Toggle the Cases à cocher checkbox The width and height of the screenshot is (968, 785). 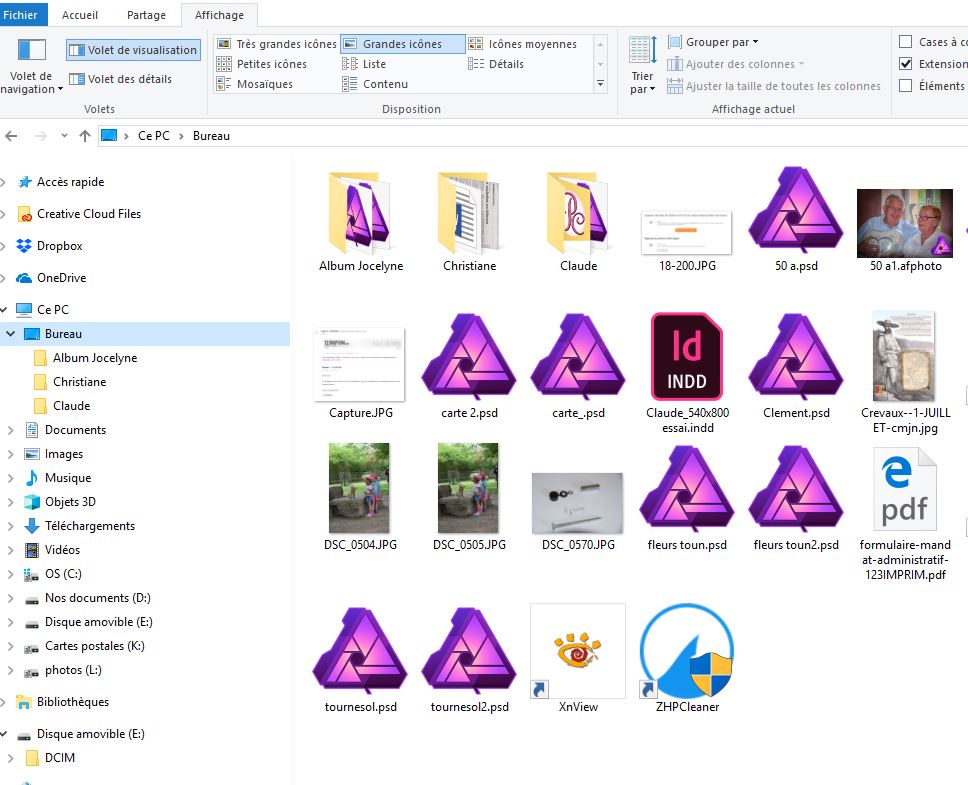coord(906,41)
